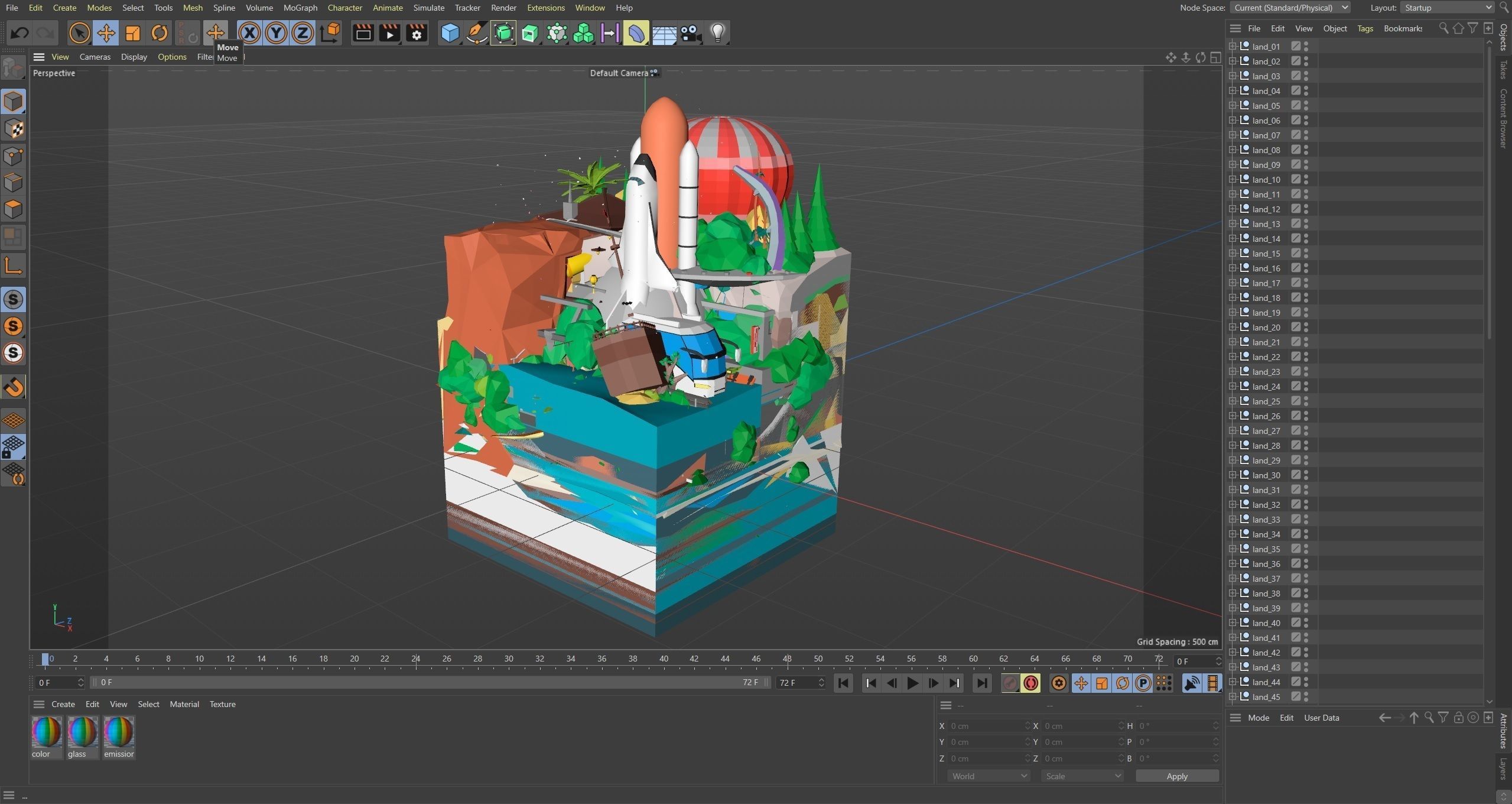Toggle sound playback speaker icon
This screenshot has width=1512, height=804.
(1192, 683)
